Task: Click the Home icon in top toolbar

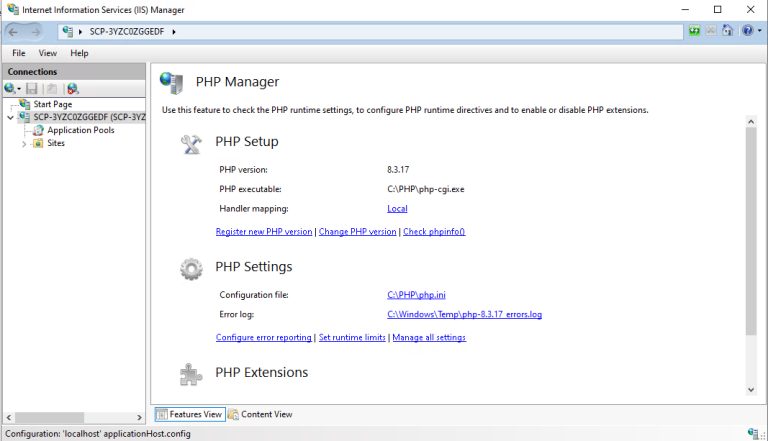Action: click(727, 30)
